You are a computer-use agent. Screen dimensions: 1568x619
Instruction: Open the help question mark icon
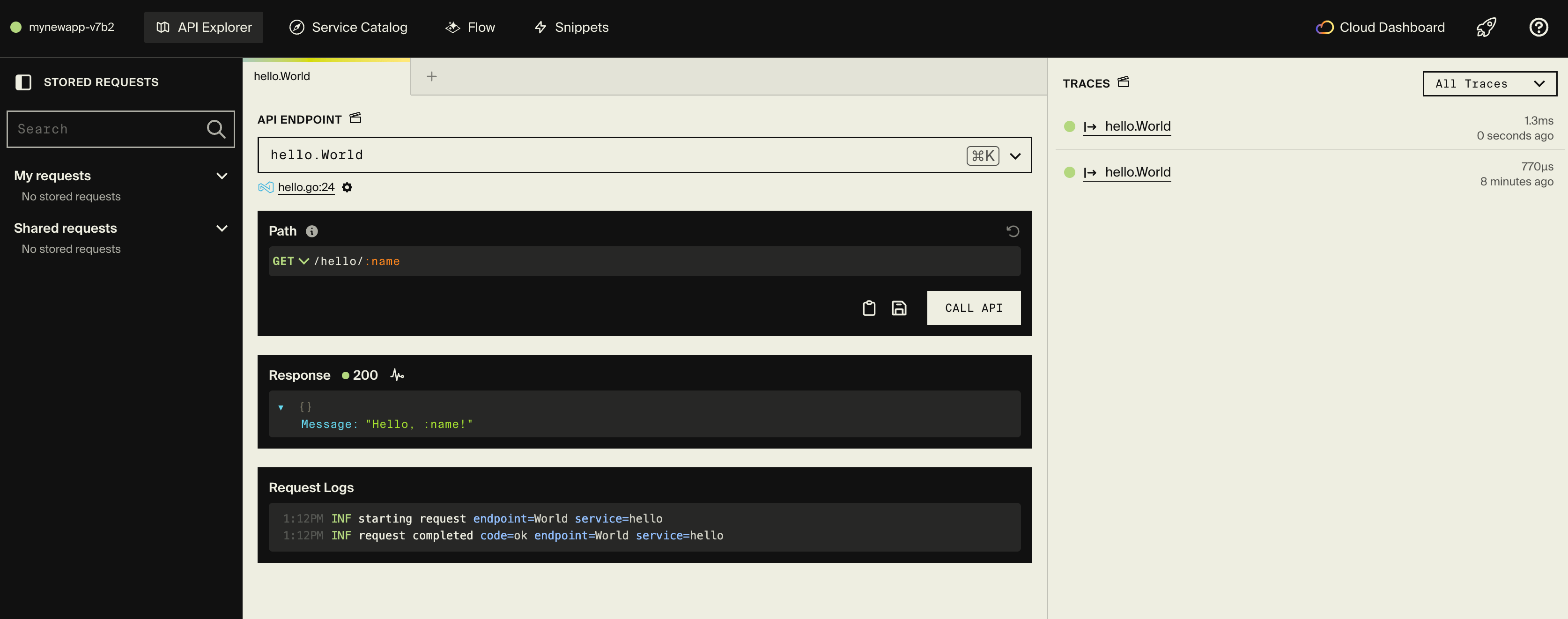pos(1538,27)
